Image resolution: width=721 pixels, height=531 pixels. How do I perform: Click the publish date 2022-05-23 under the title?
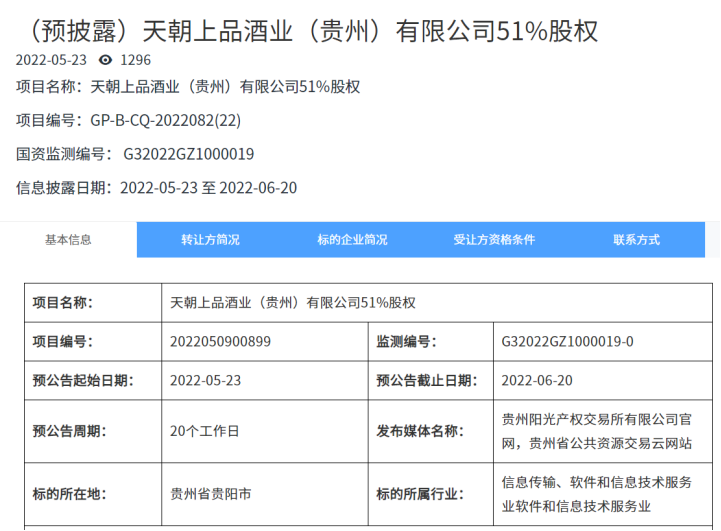[51, 60]
